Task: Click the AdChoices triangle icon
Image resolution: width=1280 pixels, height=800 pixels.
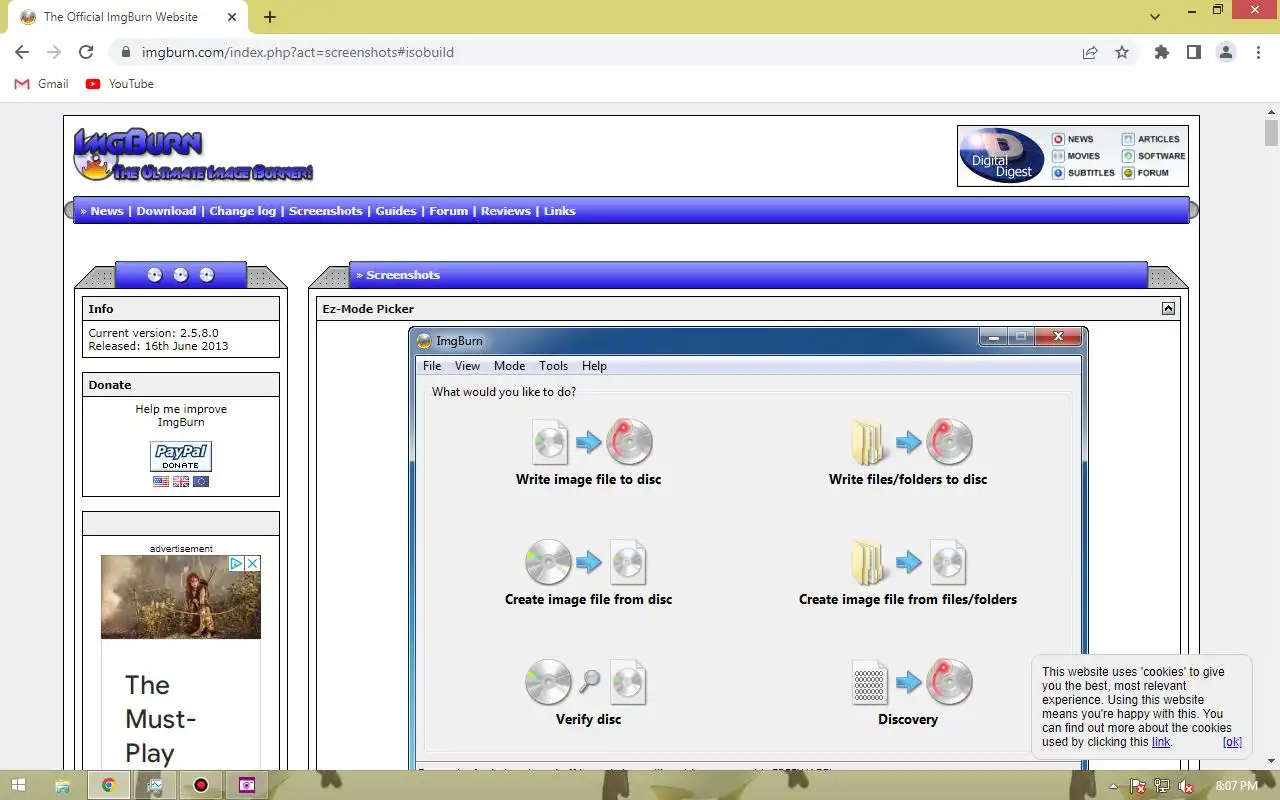Action: [237, 564]
